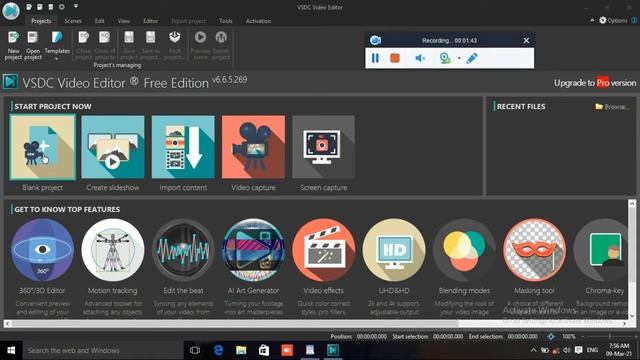This screenshot has width=640, height=360.
Task: Click the Close project ribbon icon
Action: coord(84,45)
